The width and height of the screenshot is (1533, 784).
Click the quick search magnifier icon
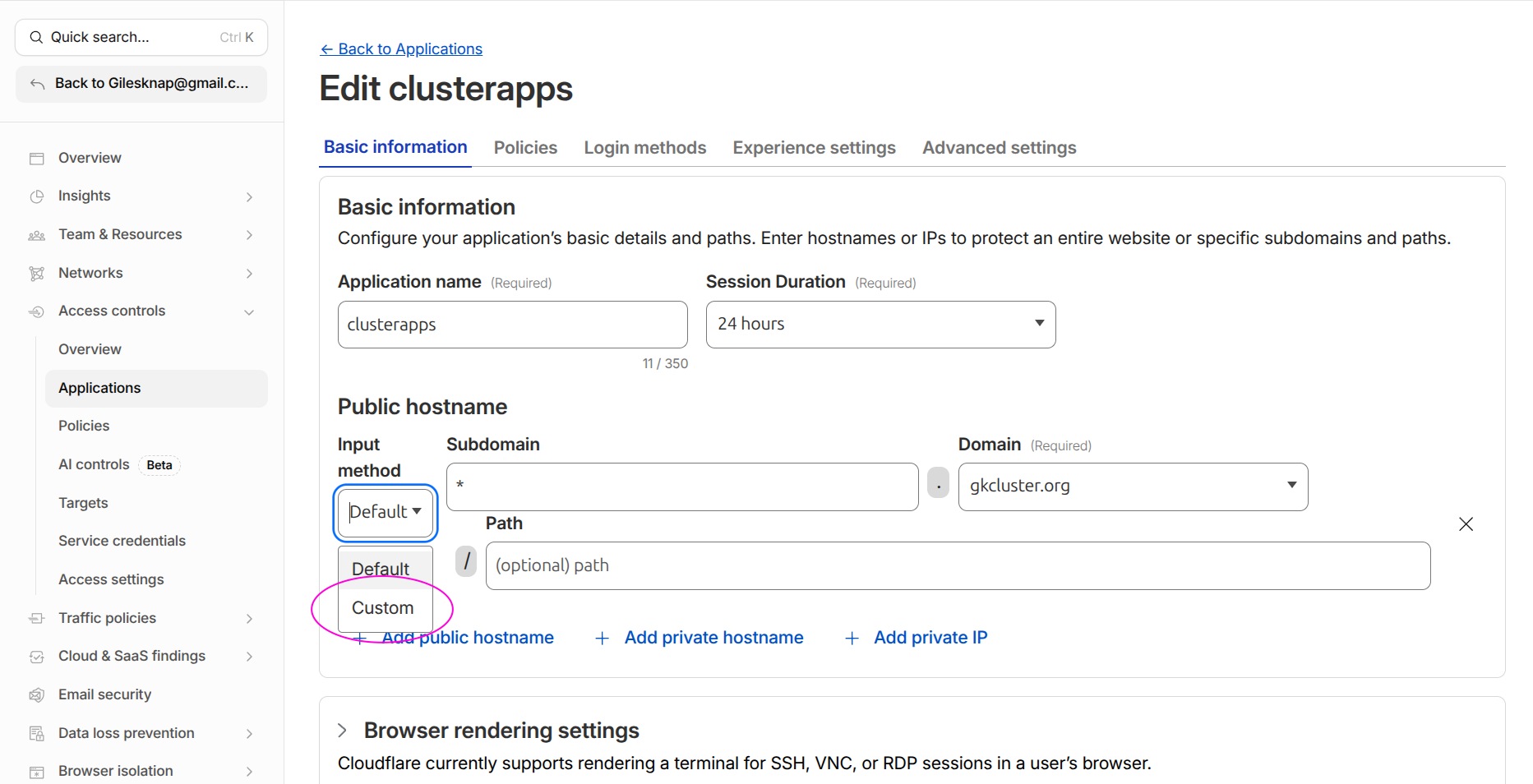[x=36, y=36]
